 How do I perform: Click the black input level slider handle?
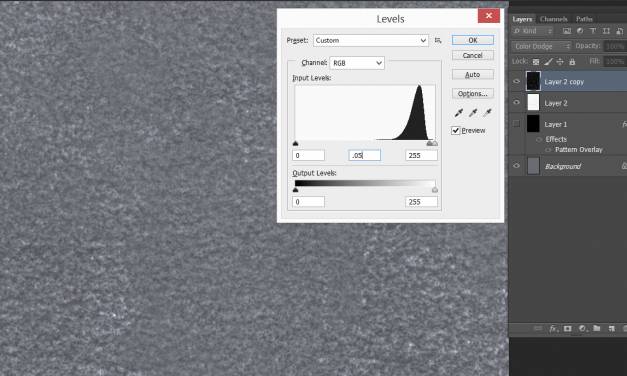296,143
